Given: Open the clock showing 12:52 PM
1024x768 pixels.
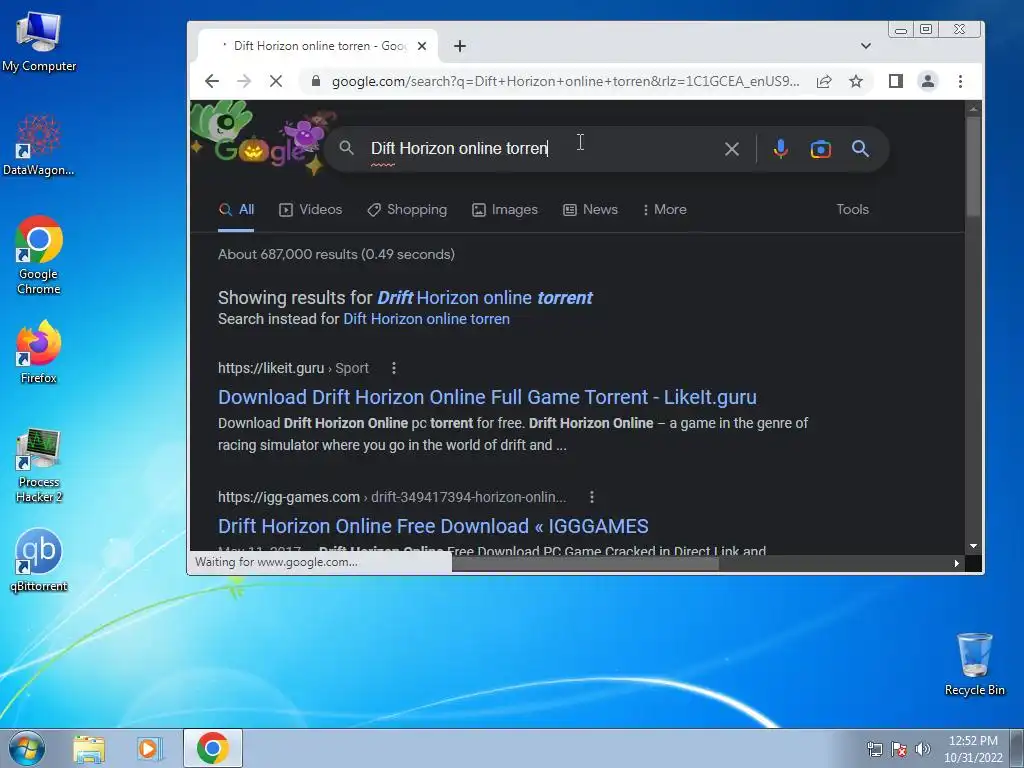Looking at the screenshot, I should (x=973, y=749).
